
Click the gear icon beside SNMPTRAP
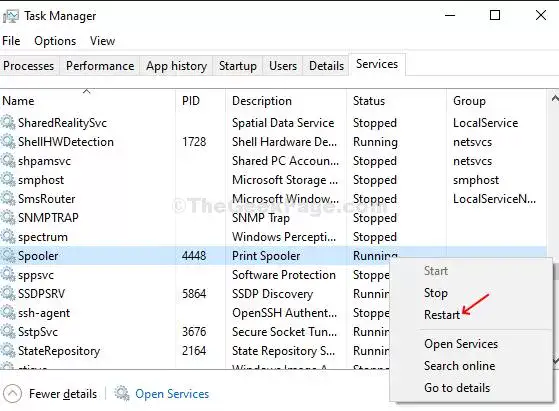[8, 217]
